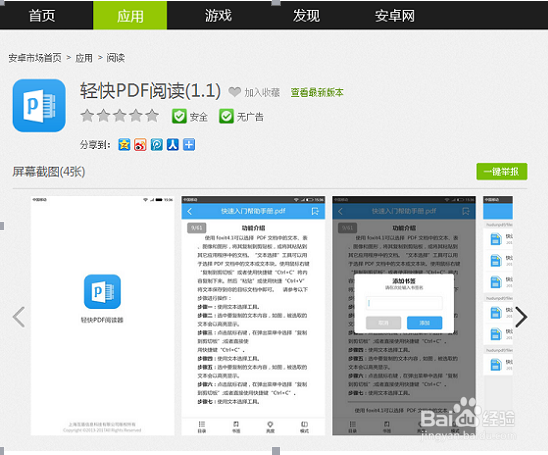Open more share options plus icon
The image size is (548, 455).
coord(189,144)
